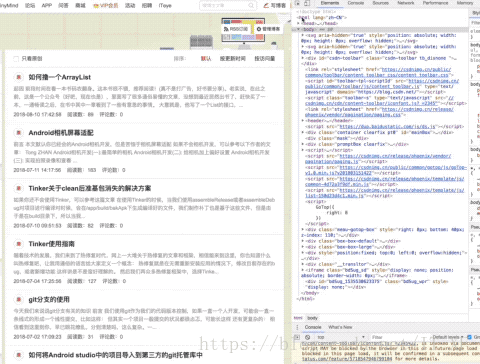
Task: Clear the console with the clear icon
Action: click(307, 337)
